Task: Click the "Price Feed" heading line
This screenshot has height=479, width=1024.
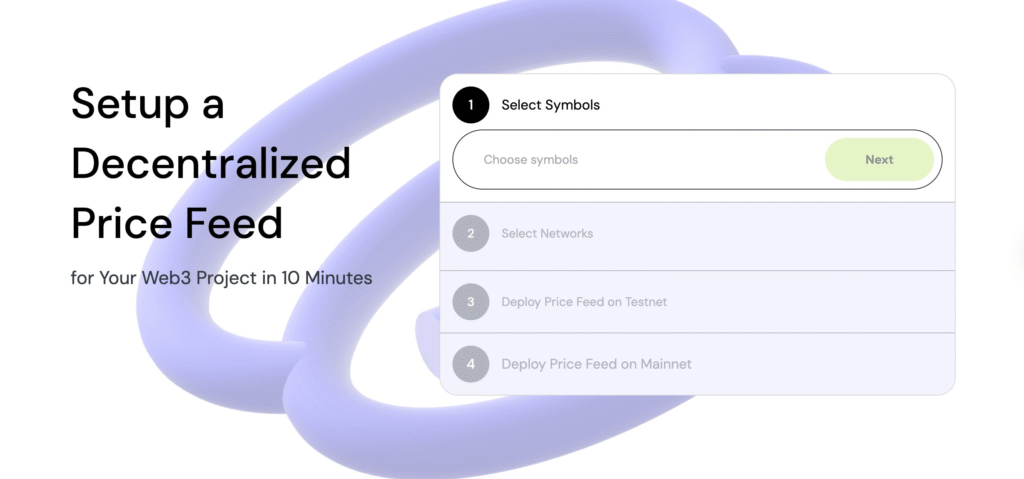Action: 177,223
